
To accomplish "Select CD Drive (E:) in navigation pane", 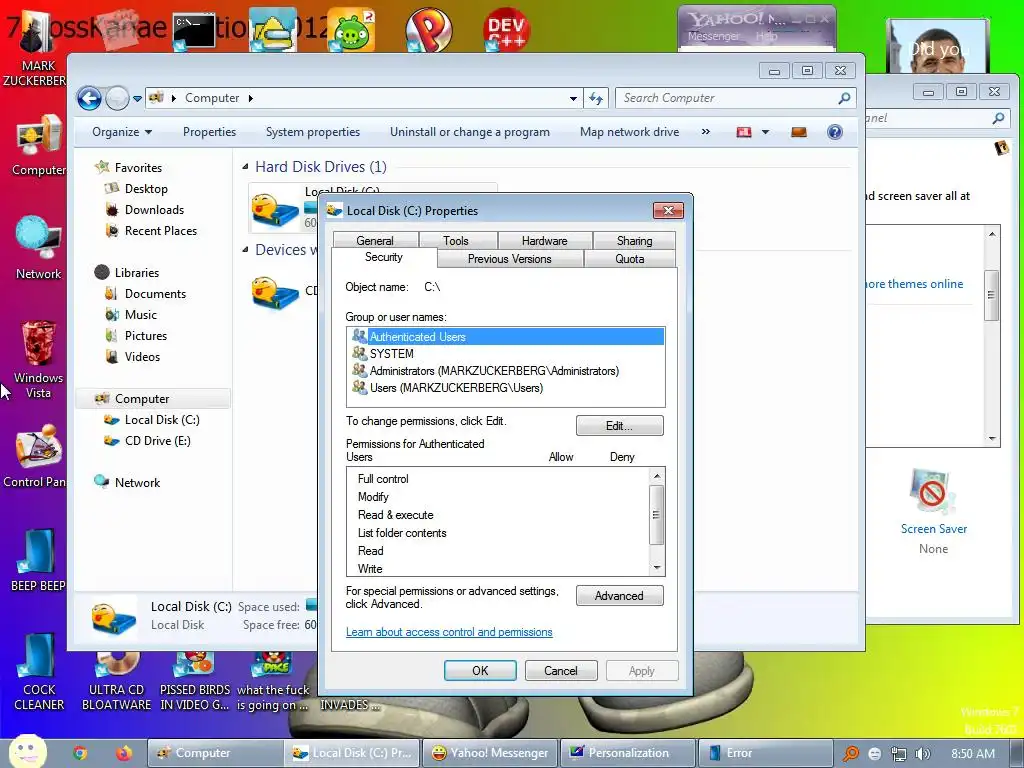I will click(x=157, y=441).
